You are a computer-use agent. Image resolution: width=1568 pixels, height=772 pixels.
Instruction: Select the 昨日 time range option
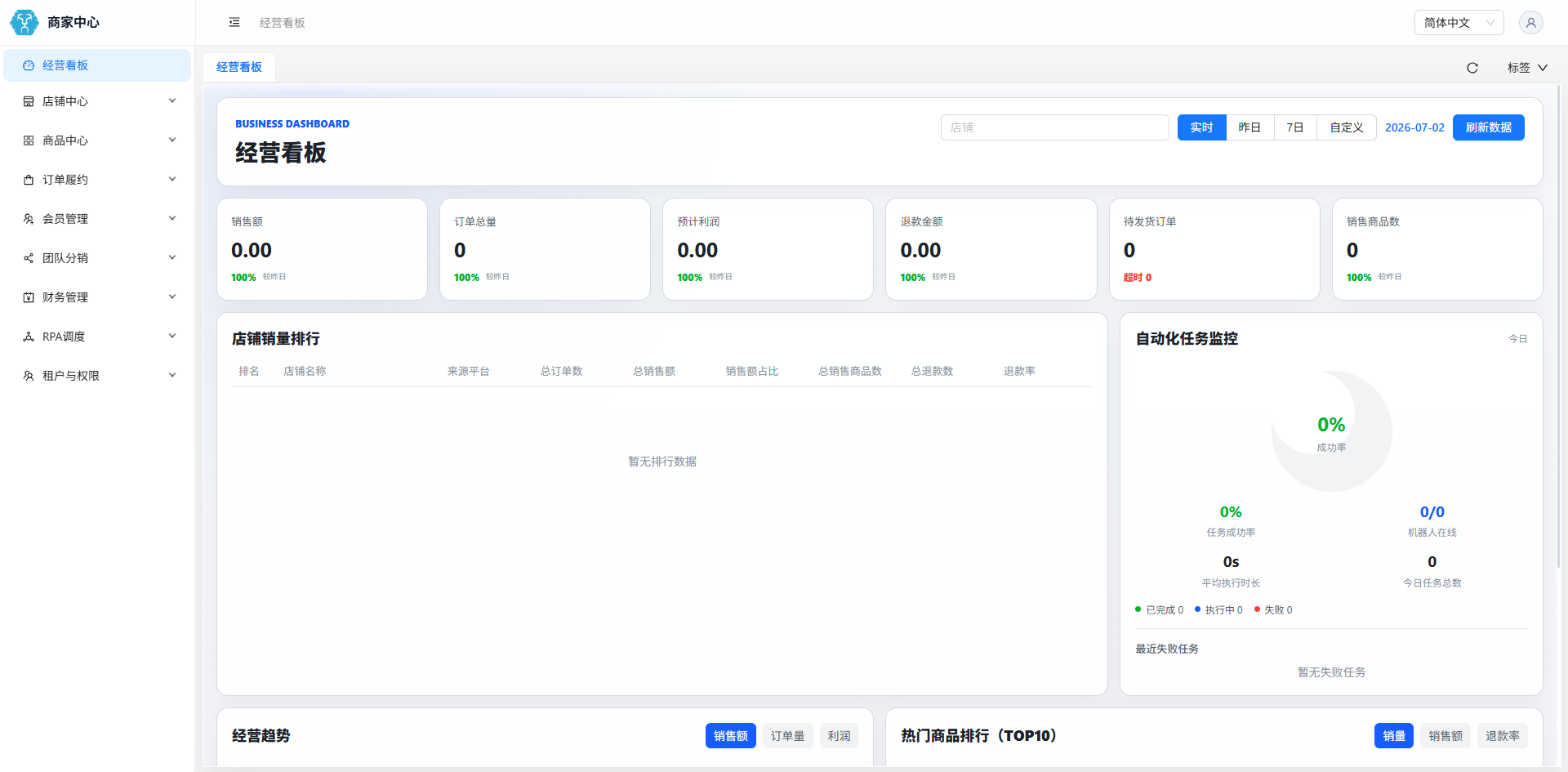1249,127
